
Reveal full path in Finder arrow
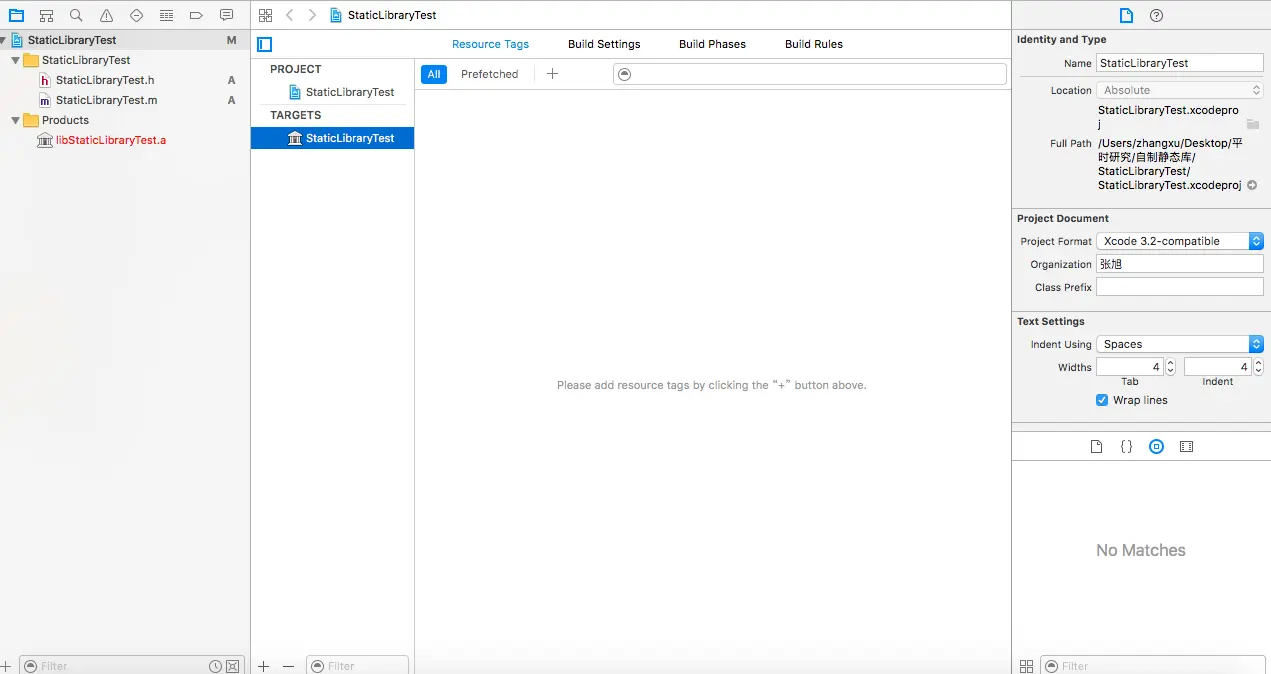coord(1252,185)
